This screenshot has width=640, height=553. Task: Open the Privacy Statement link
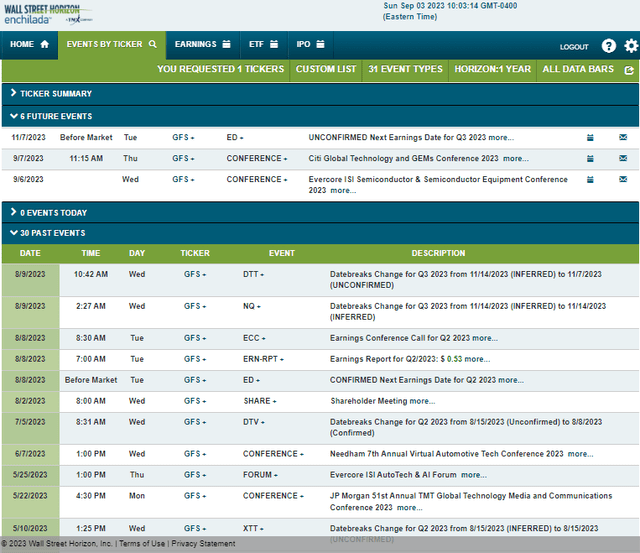pyautogui.click(x=203, y=544)
